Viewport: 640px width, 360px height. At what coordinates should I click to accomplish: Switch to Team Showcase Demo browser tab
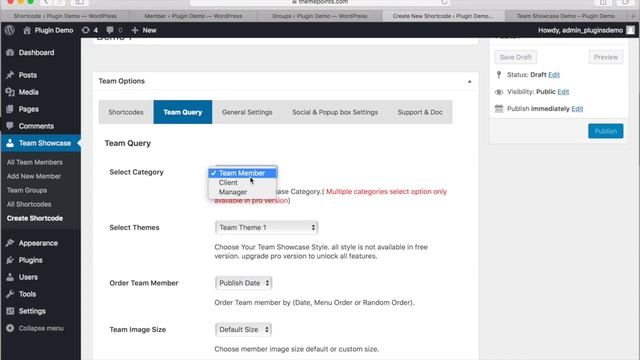click(x=566, y=16)
